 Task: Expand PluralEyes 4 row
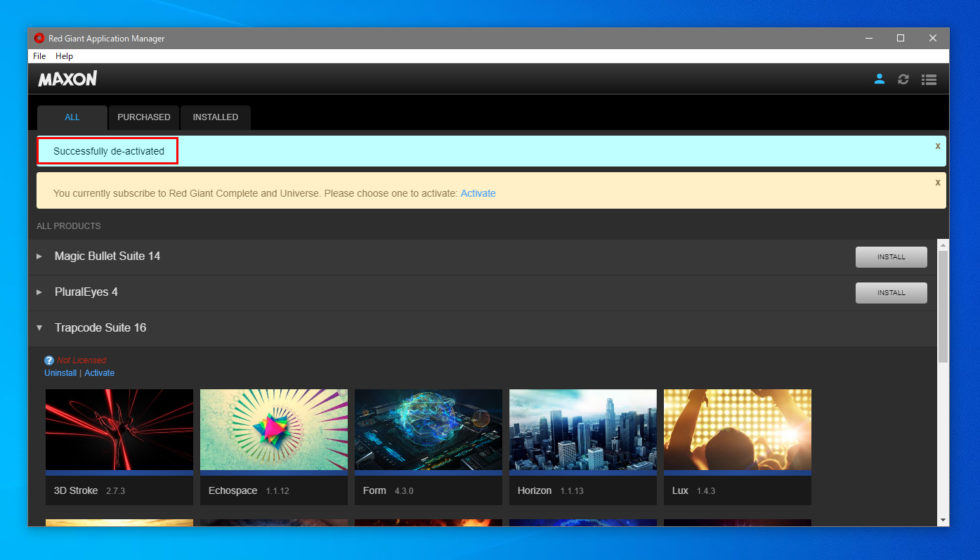tap(39, 292)
